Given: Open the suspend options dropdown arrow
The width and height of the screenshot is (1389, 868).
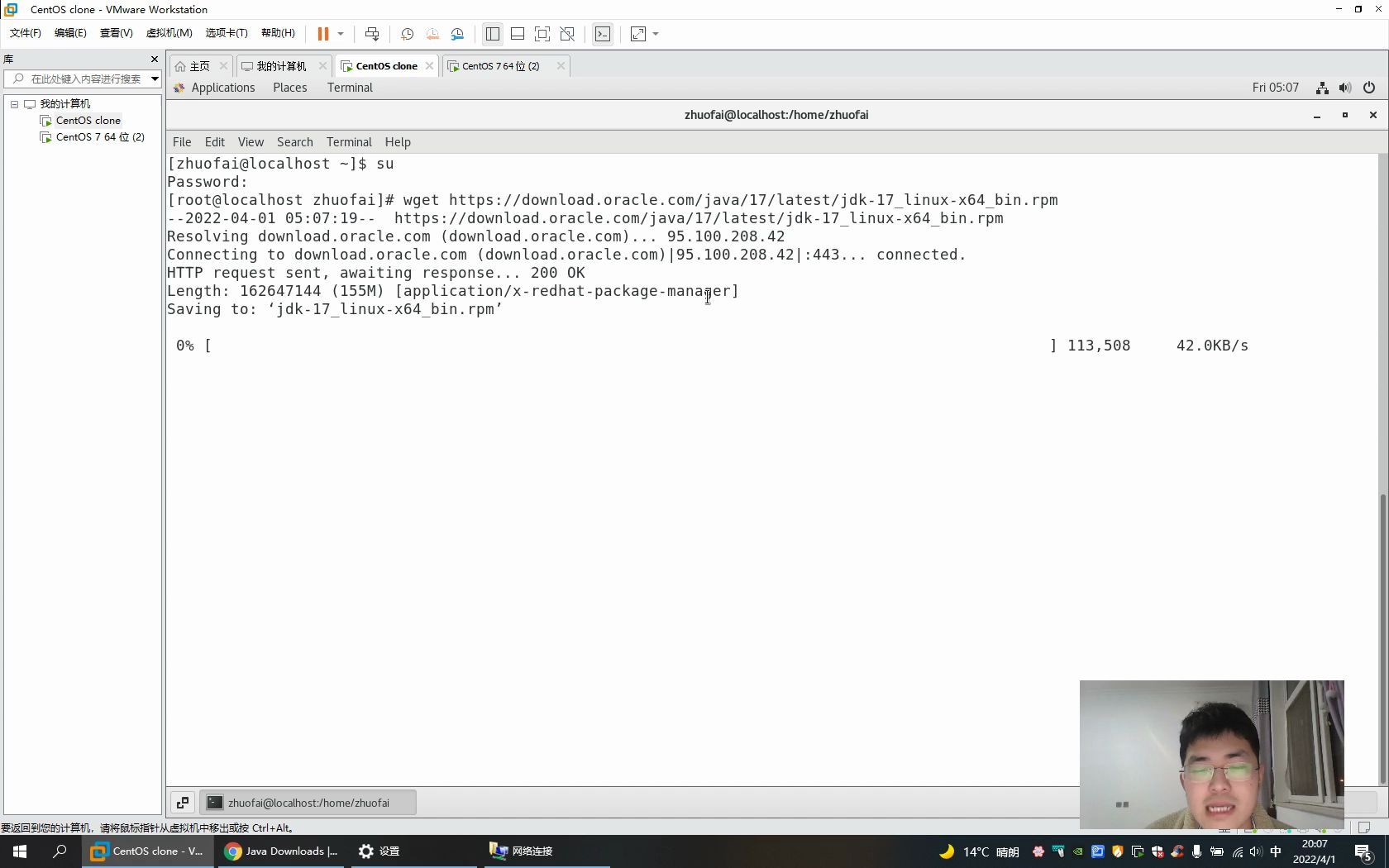Looking at the screenshot, I should 341,34.
